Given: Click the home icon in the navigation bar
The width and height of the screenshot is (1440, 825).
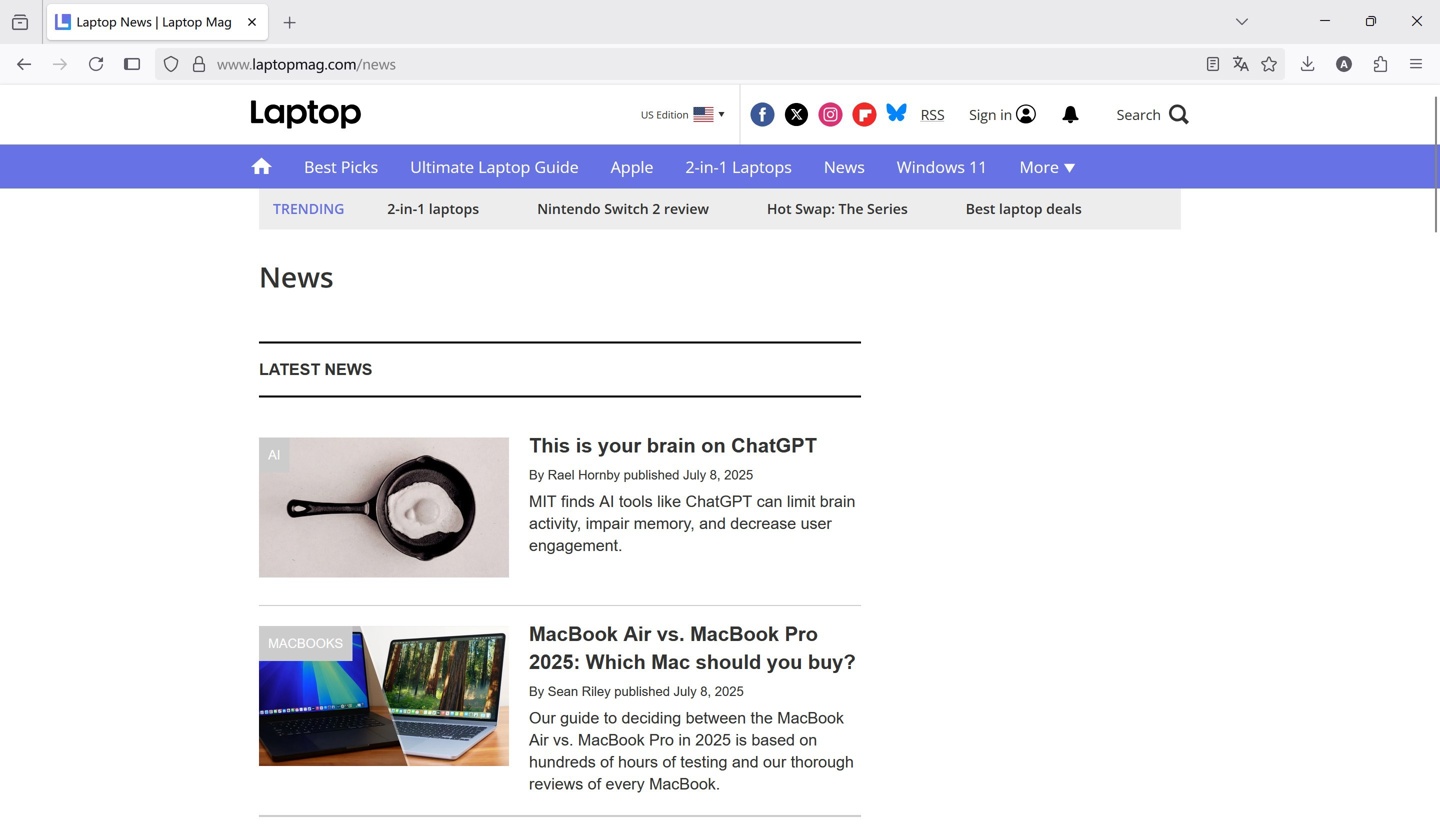Looking at the screenshot, I should click(261, 166).
